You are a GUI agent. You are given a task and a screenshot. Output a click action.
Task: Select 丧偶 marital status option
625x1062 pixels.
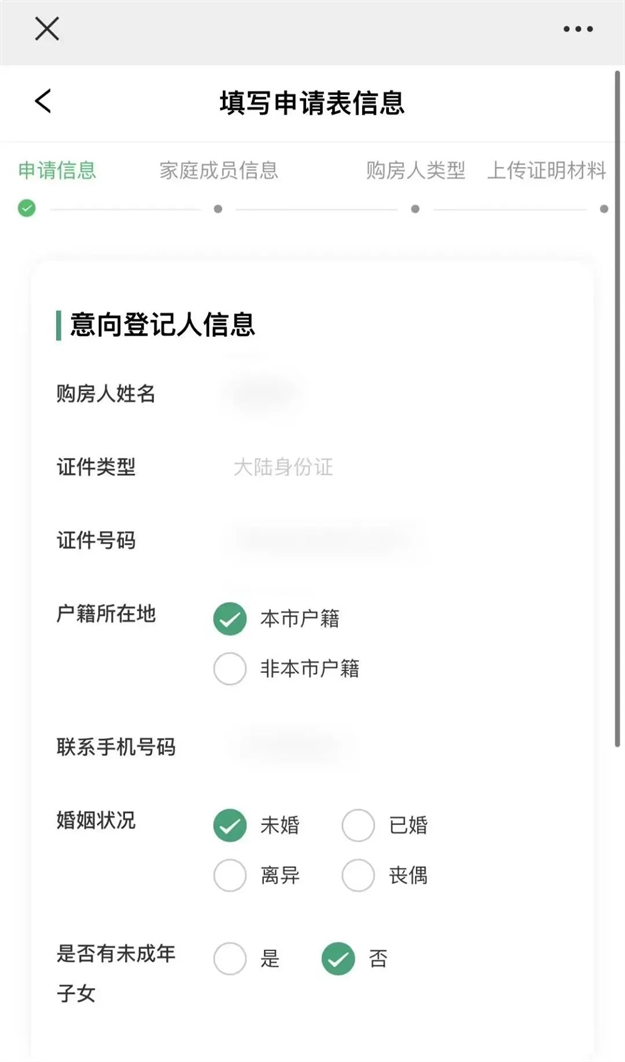pyautogui.click(x=358, y=875)
